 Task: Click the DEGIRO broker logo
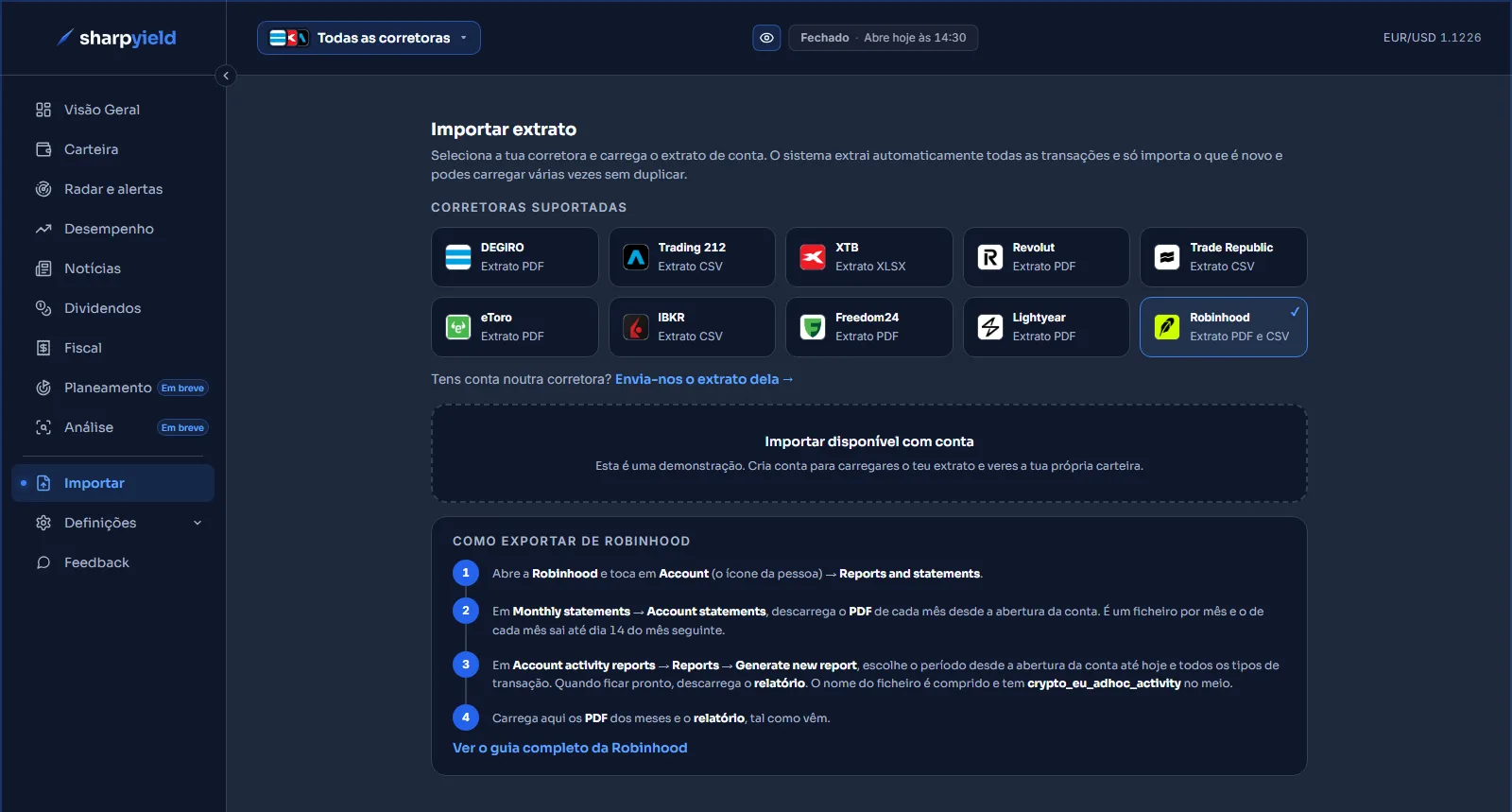pyautogui.click(x=458, y=257)
